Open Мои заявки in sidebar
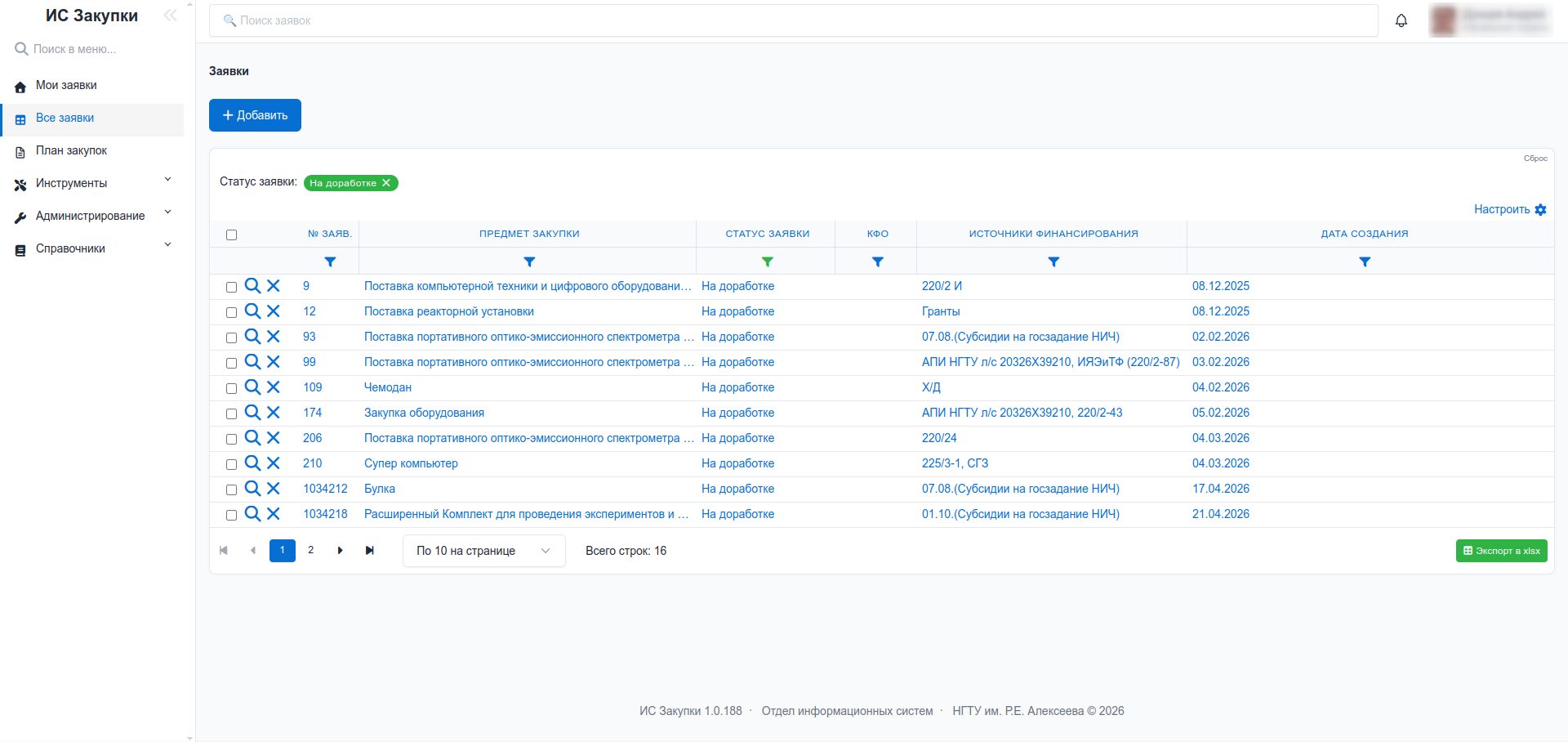 click(91, 85)
